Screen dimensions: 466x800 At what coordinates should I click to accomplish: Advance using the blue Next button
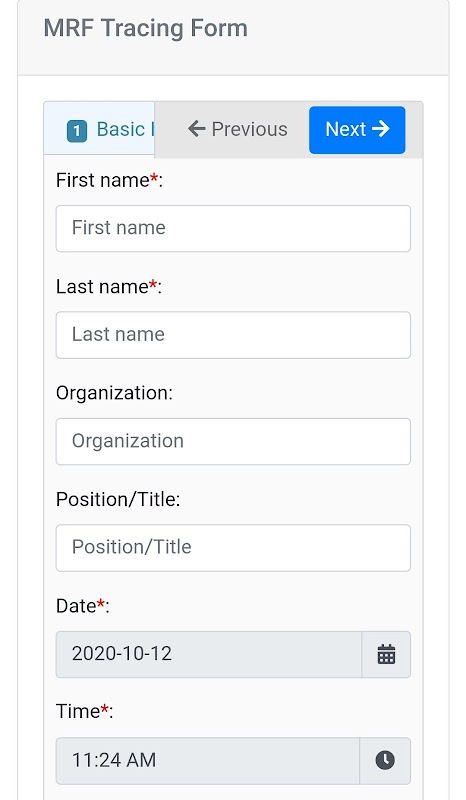(357, 130)
